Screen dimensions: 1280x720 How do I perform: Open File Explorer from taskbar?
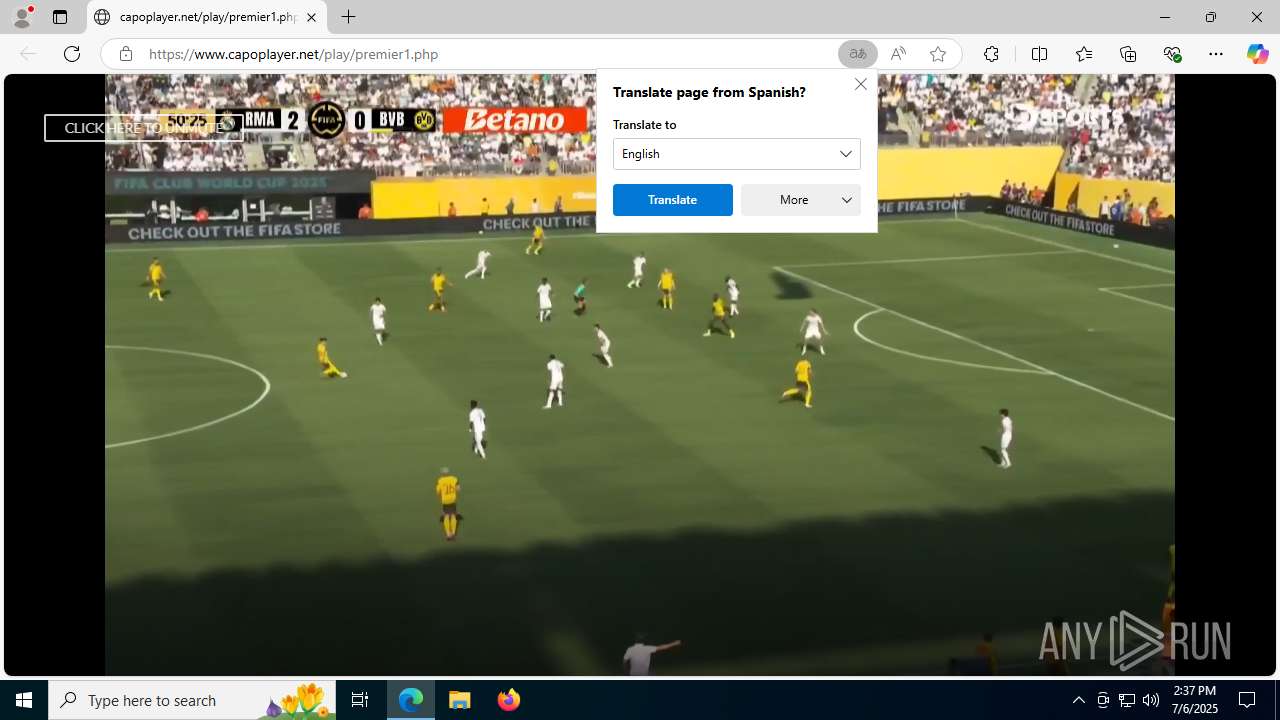(x=460, y=700)
